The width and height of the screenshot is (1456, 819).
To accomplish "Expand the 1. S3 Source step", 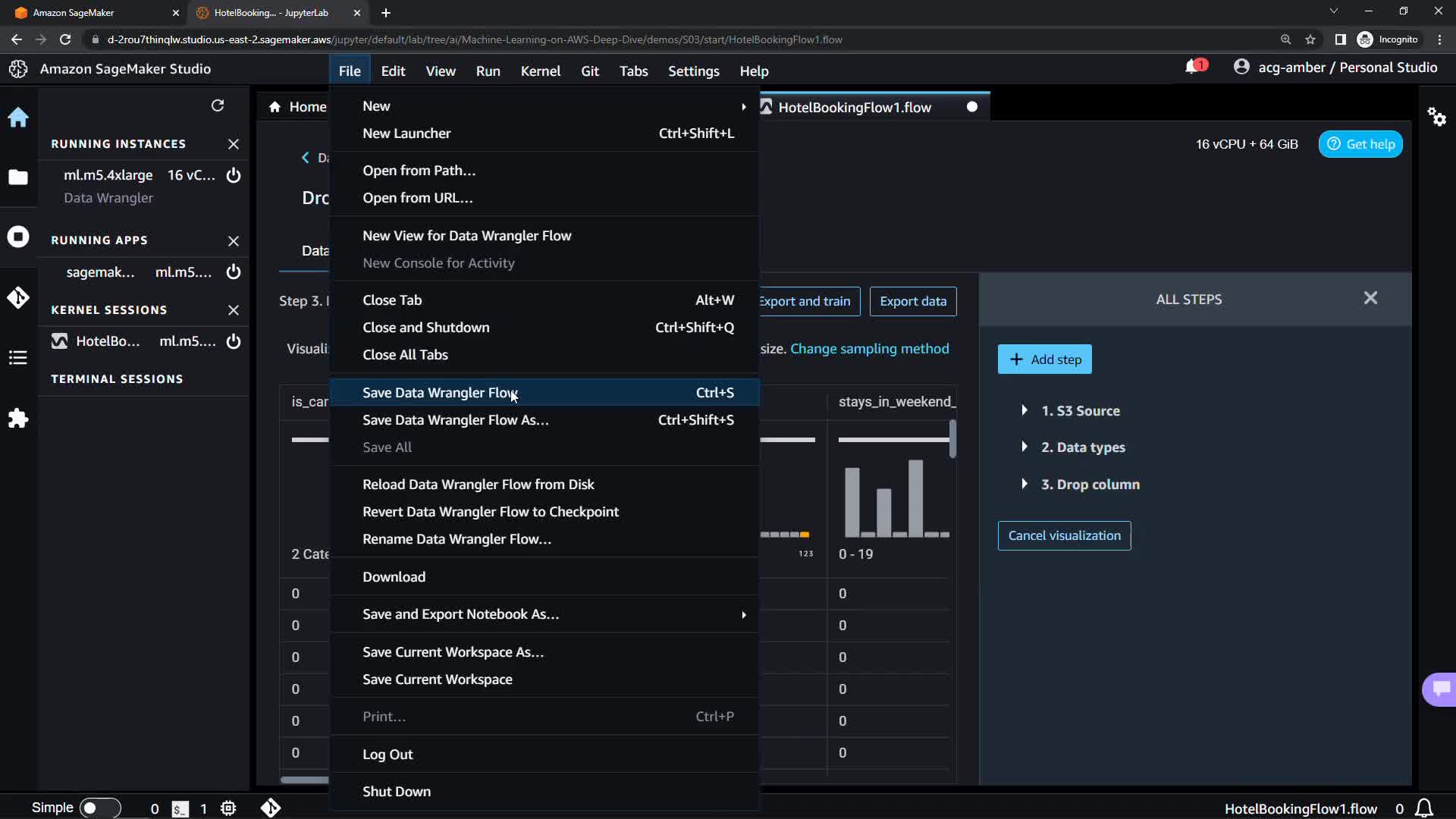I will point(1025,410).
